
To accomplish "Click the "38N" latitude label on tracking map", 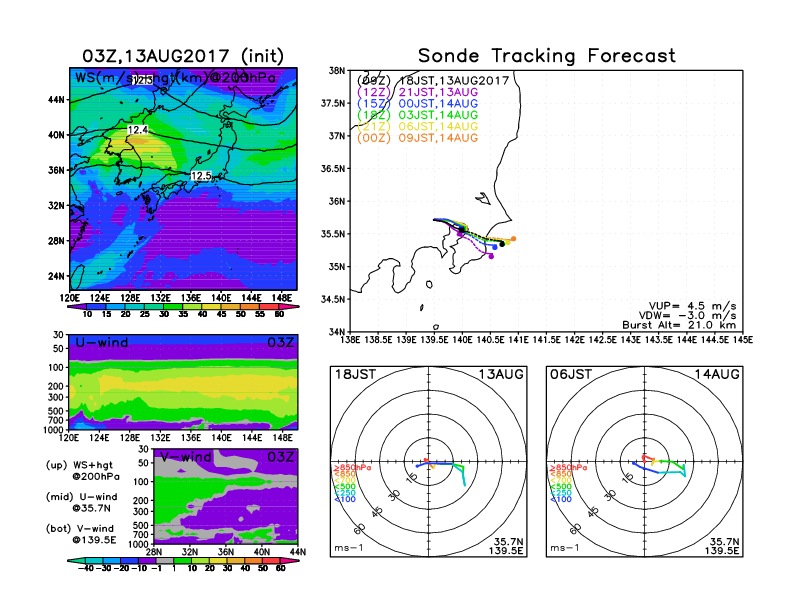I will pyautogui.click(x=336, y=71).
